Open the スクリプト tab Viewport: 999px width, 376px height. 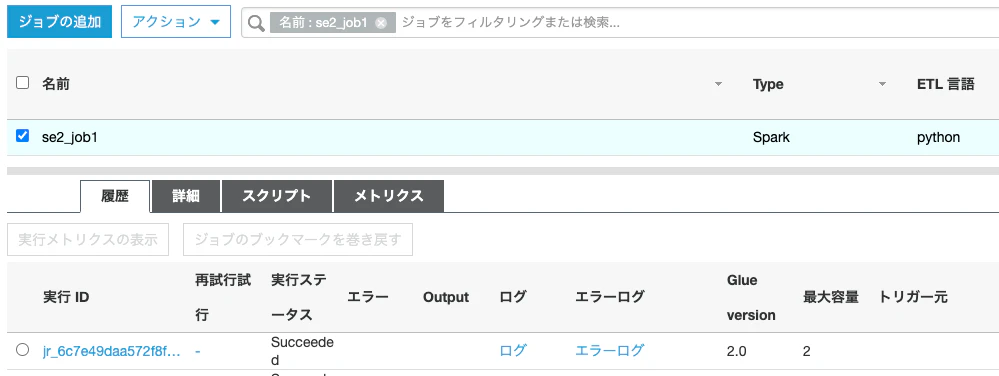tap(277, 196)
